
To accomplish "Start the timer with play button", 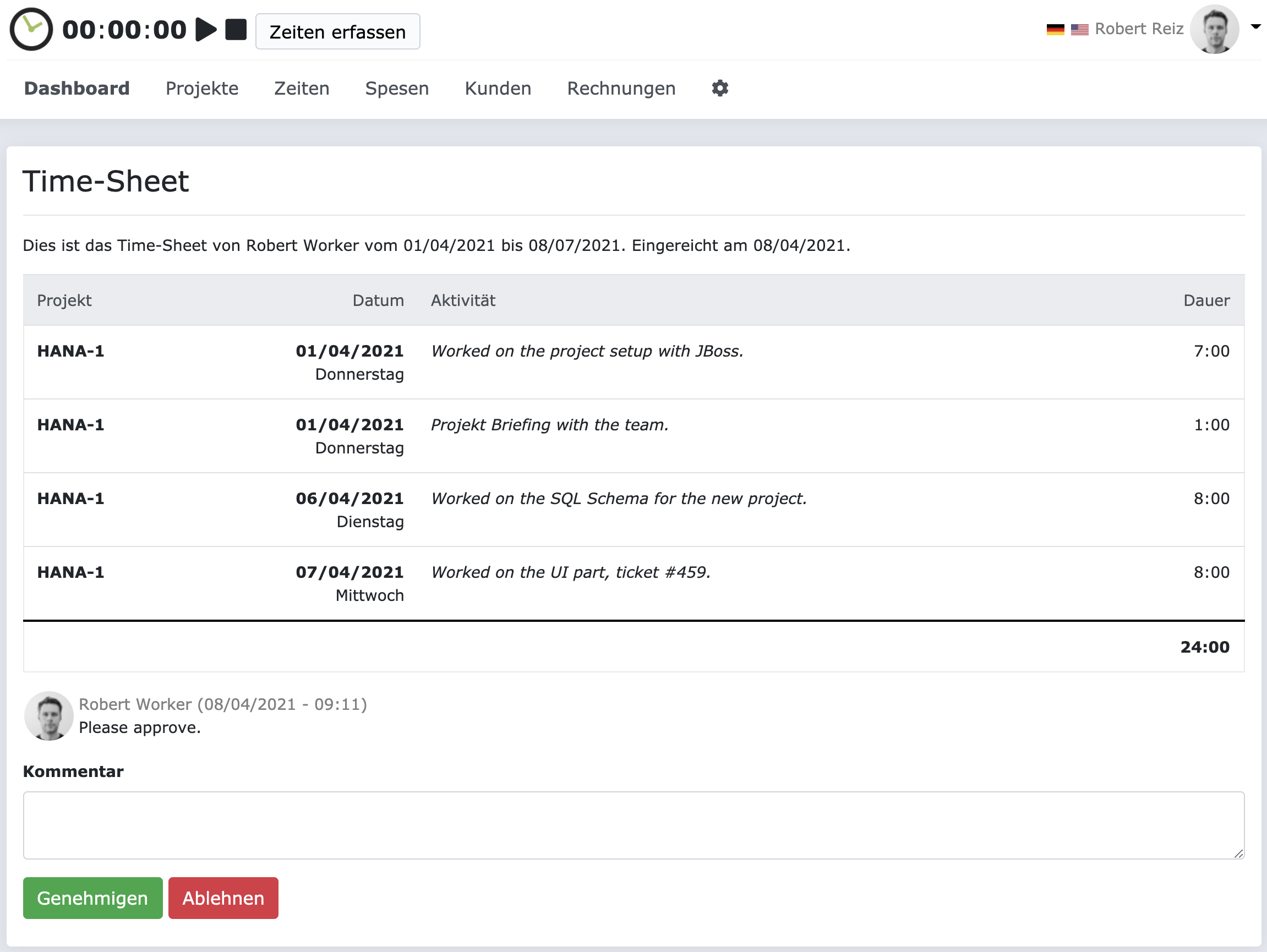I will pos(206,30).
